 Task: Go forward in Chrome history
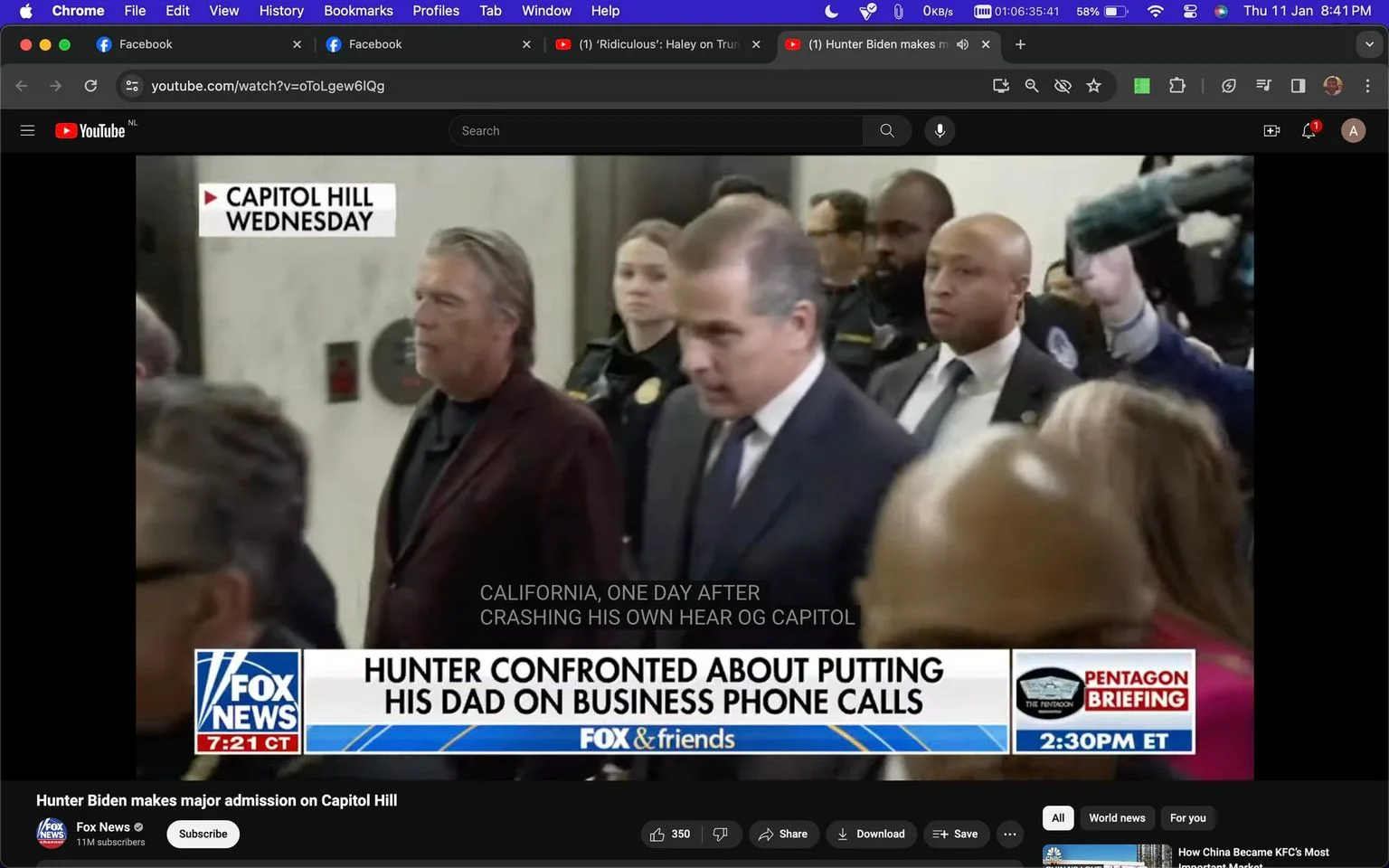point(56,86)
